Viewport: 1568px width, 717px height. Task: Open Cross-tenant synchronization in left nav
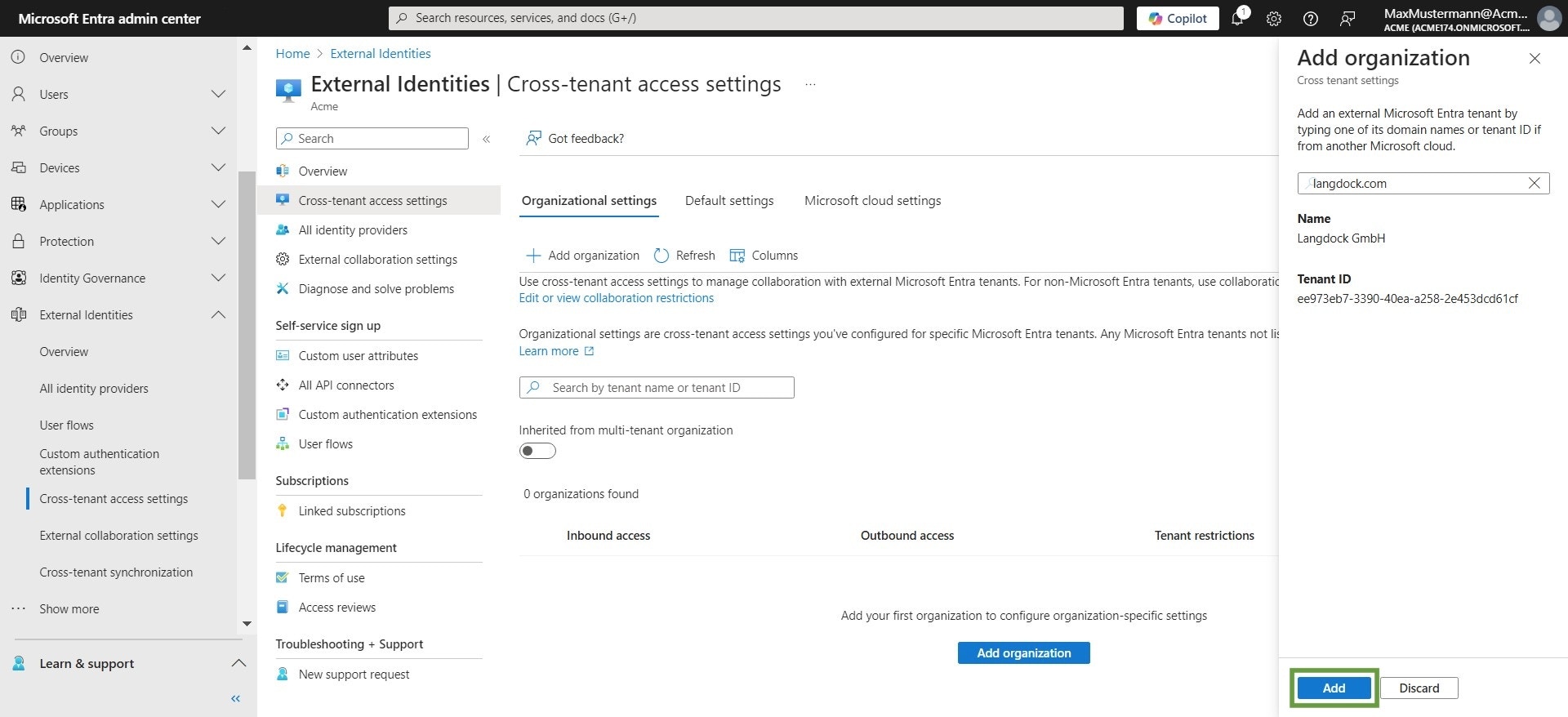[116, 572]
